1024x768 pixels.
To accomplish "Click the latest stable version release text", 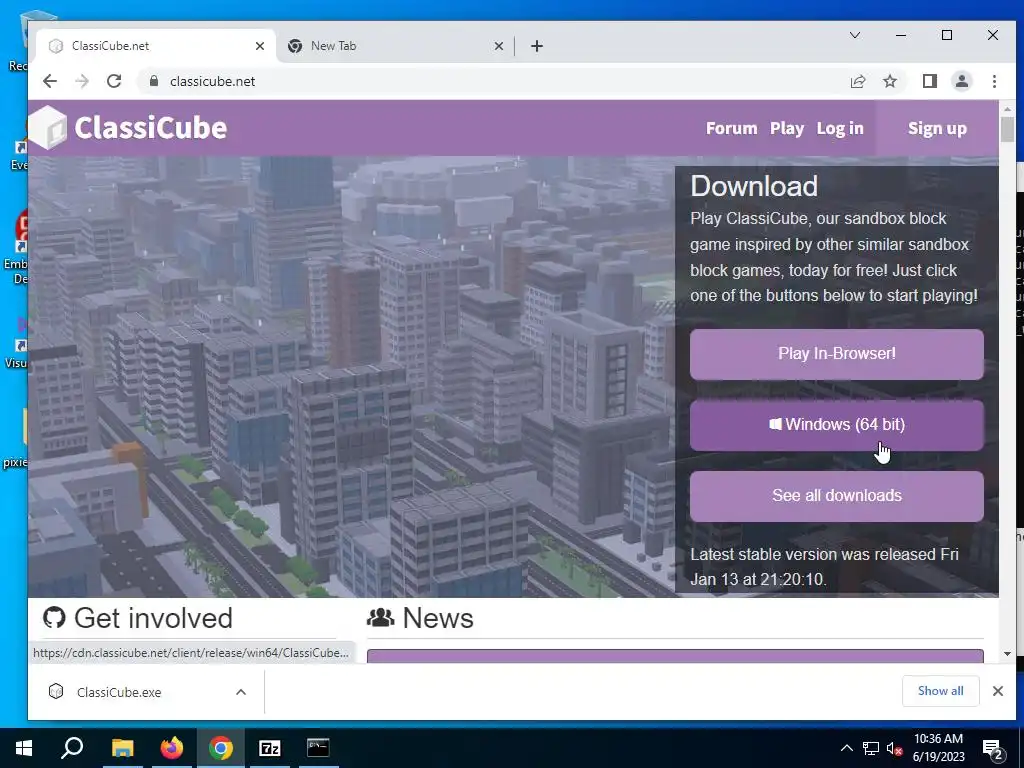I will tap(824, 566).
